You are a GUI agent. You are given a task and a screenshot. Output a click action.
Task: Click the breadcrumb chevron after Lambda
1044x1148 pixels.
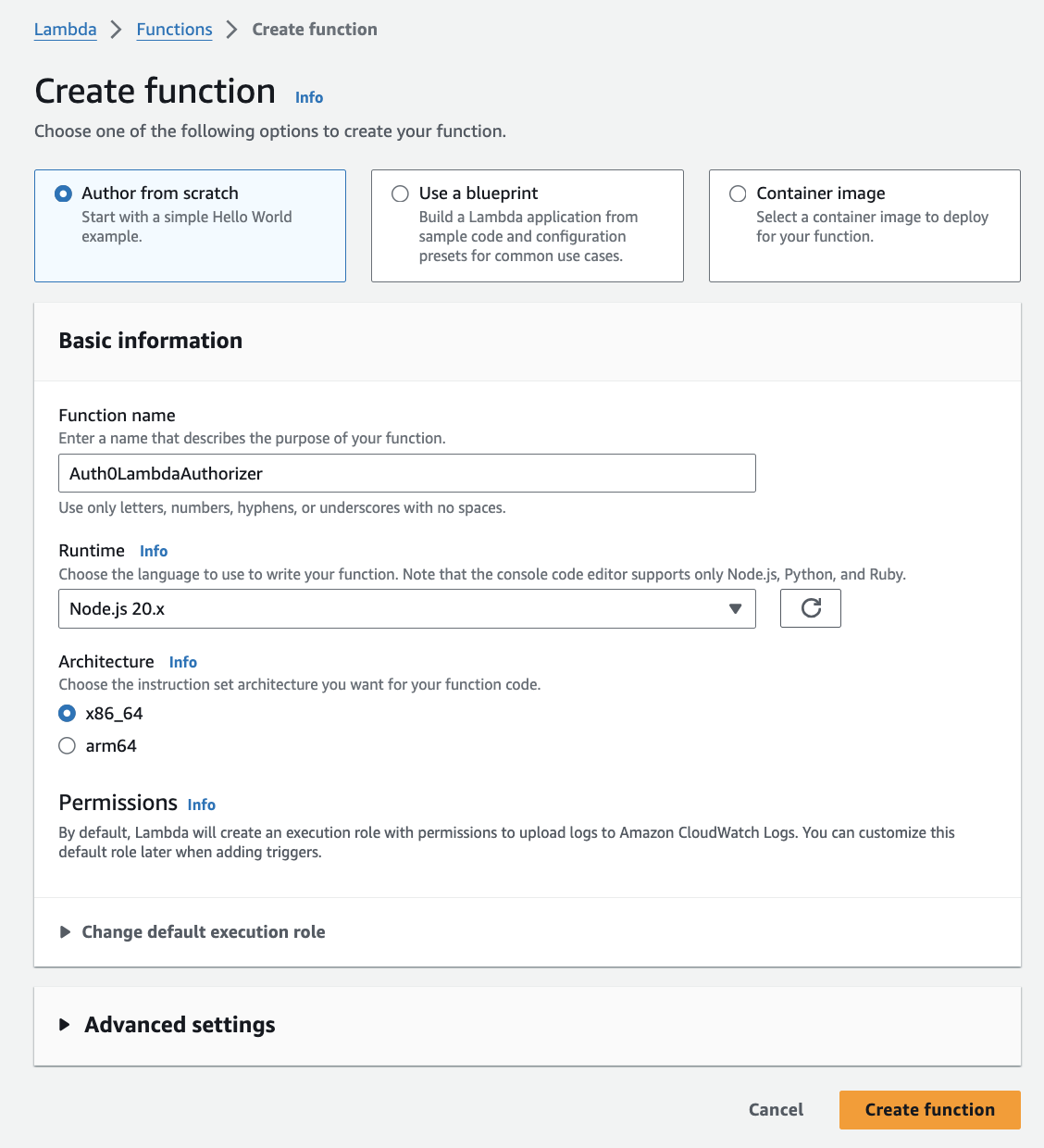pyautogui.click(x=117, y=30)
